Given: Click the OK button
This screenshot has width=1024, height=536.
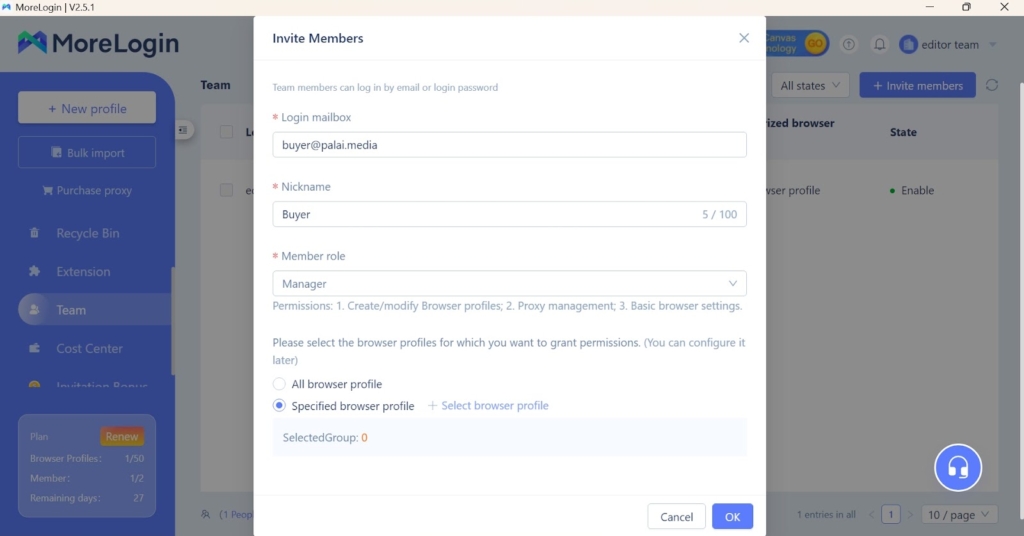Looking at the screenshot, I should (732, 517).
